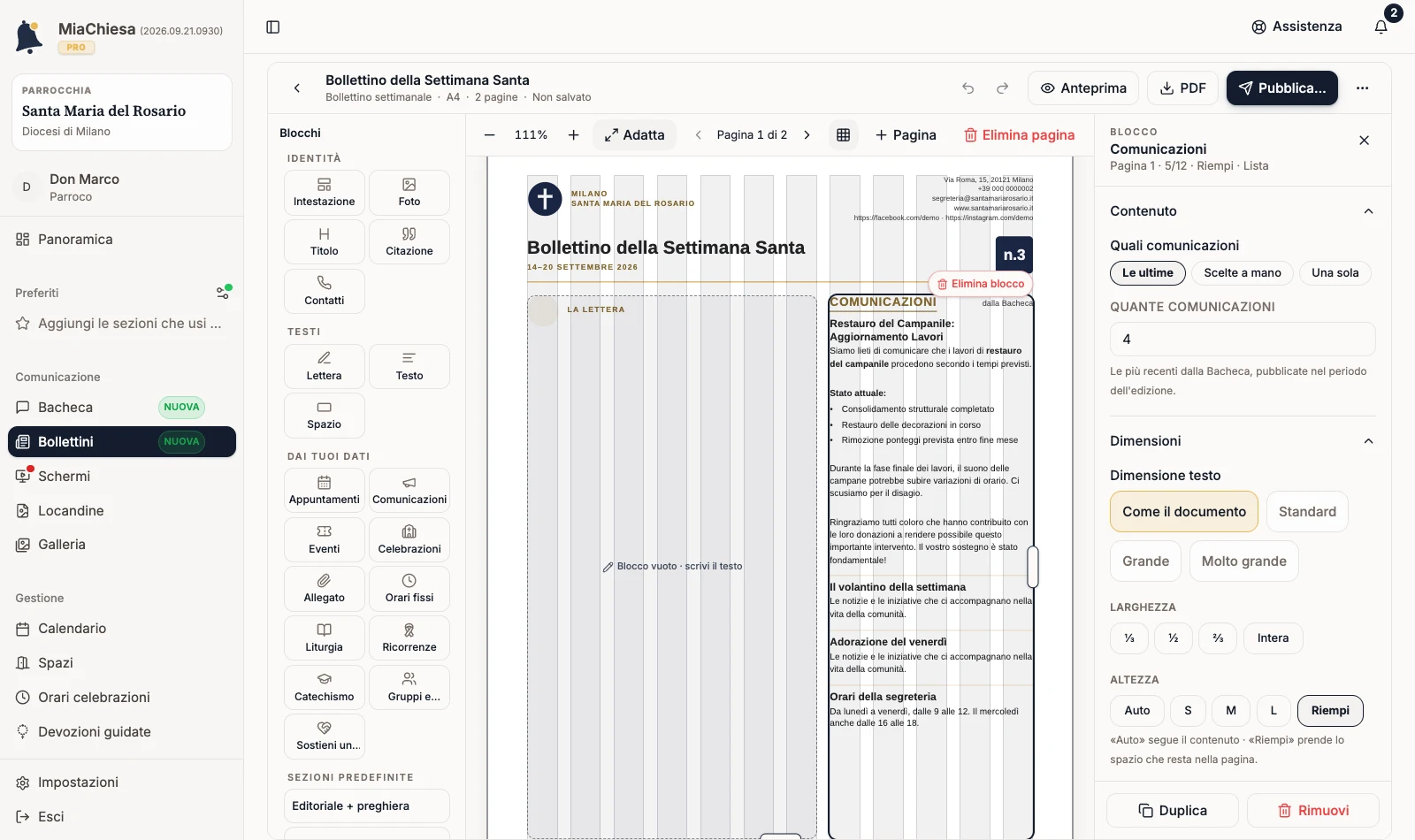Viewport: 1415px width, 840px height.
Task: Go to the next page arrow
Action: pos(807,135)
